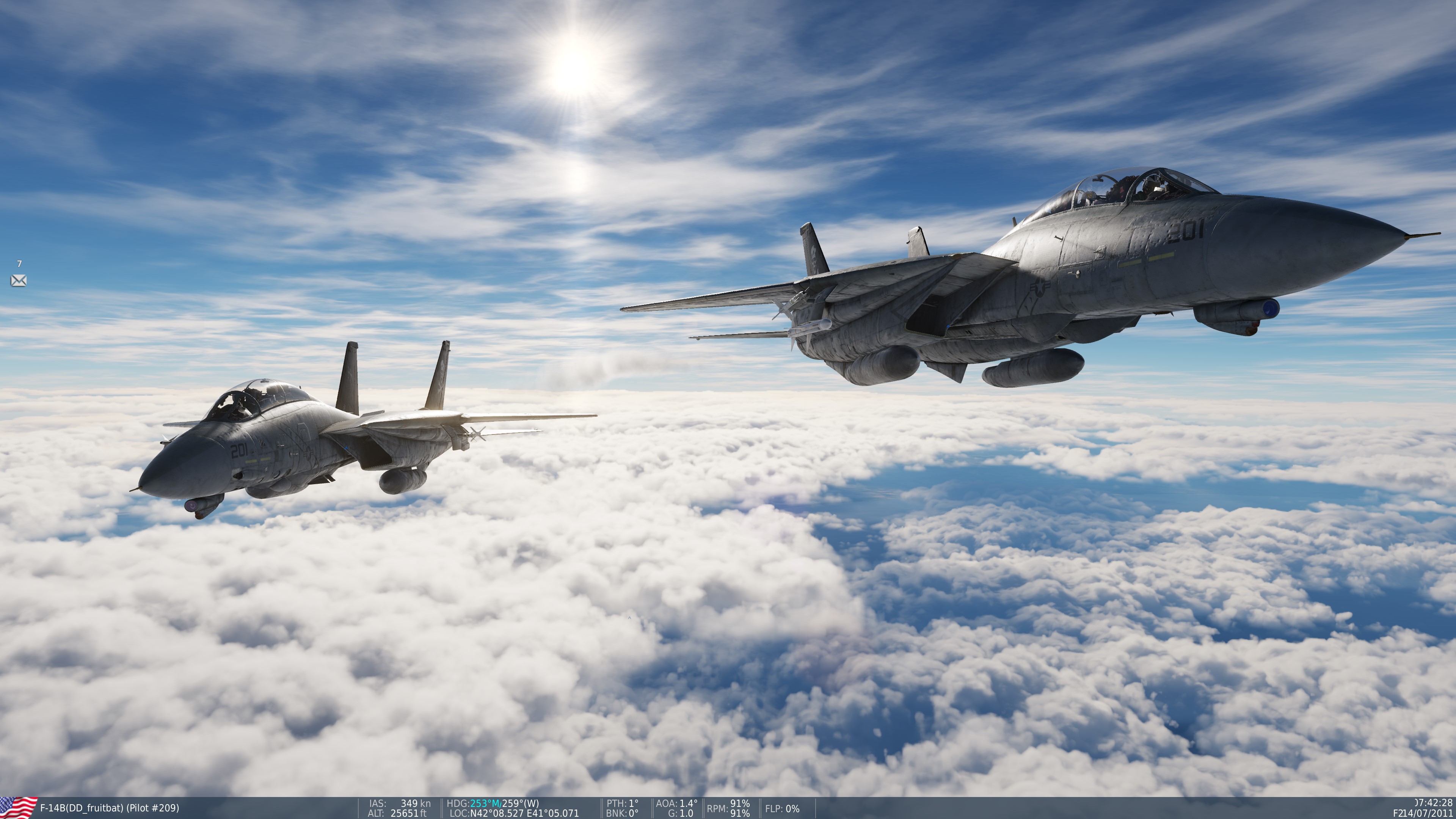Click the mission date 14/07/2011

1429,813
